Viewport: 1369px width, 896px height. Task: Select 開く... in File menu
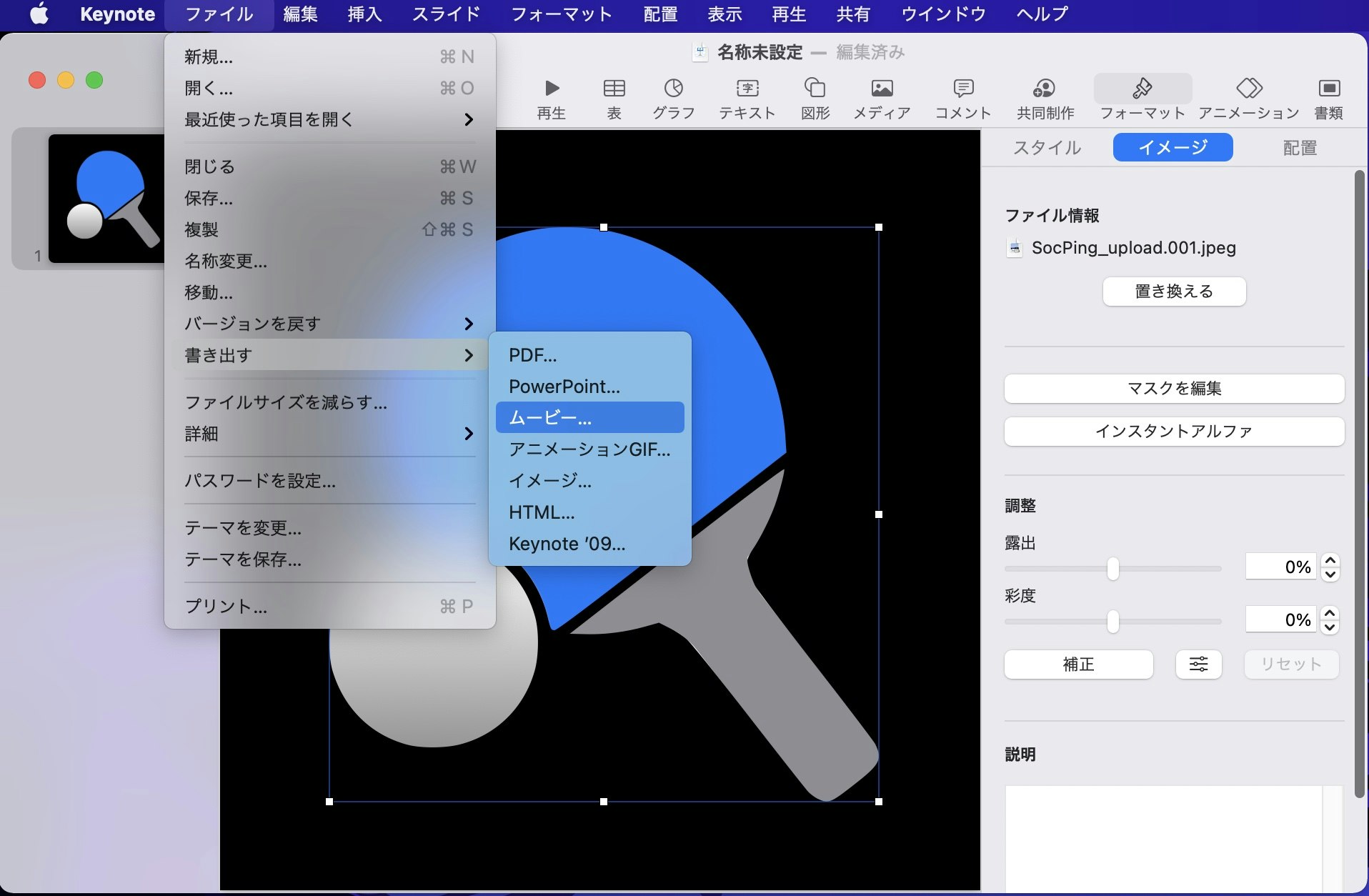pos(329,88)
